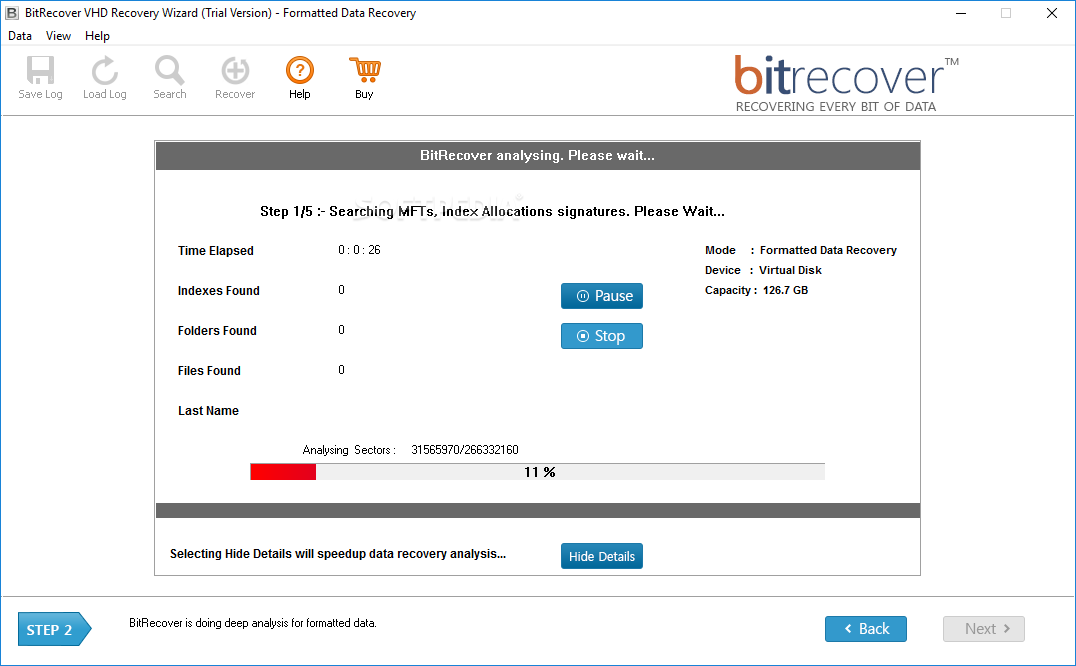Go Back to the previous step

point(866,629)
